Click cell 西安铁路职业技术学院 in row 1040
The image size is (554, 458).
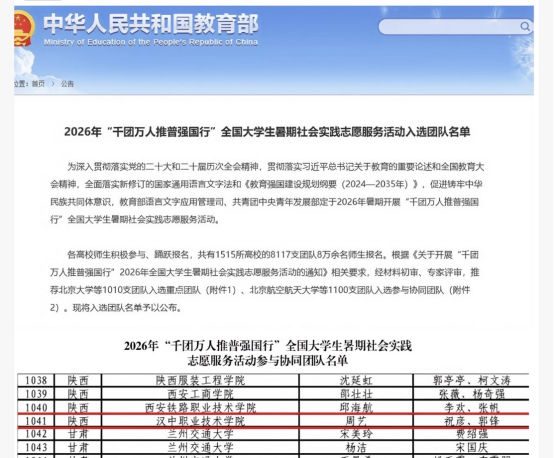click(200, 407)
